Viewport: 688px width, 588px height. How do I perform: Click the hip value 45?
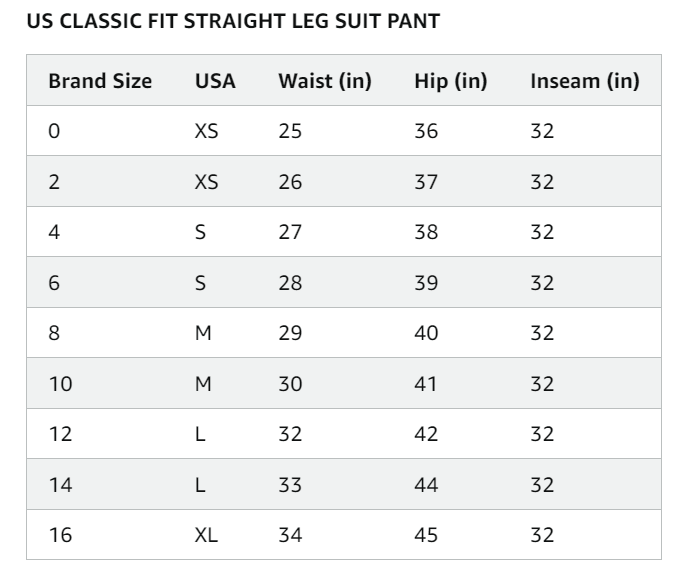point(426,535)
